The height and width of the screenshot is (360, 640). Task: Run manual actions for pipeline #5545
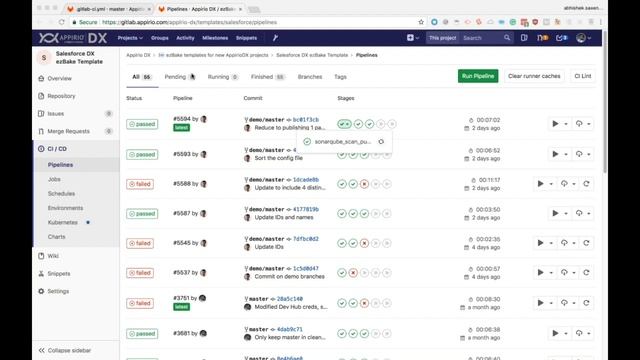click(x=540, y=243)
